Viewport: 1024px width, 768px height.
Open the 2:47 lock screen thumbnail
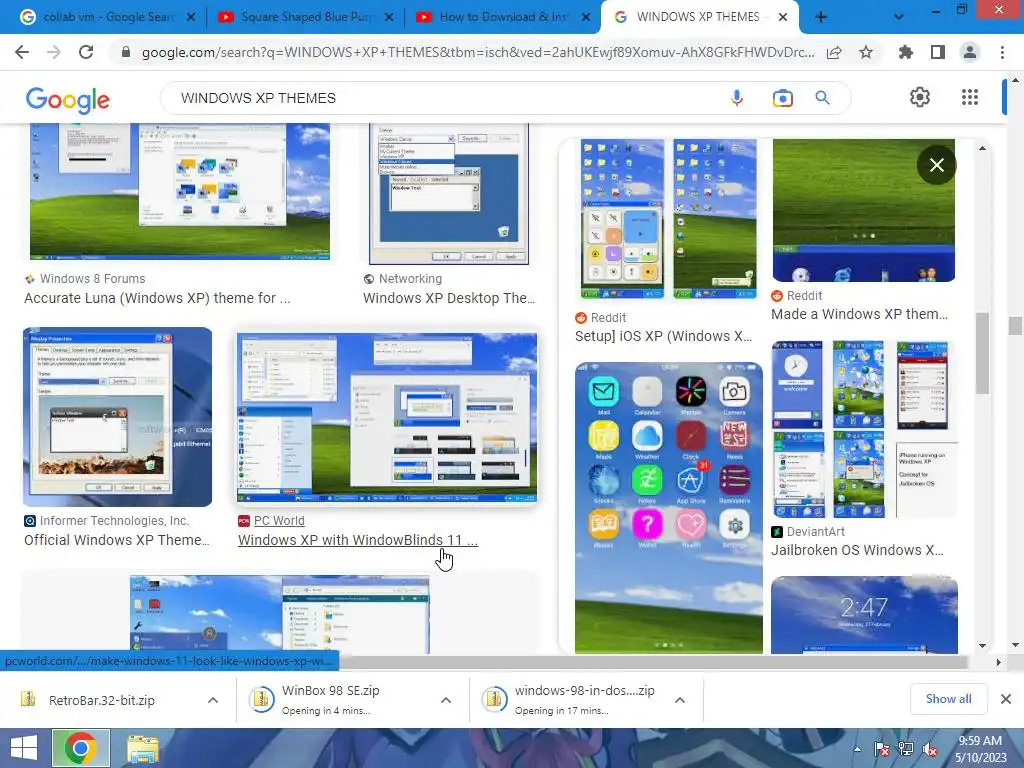864,615
